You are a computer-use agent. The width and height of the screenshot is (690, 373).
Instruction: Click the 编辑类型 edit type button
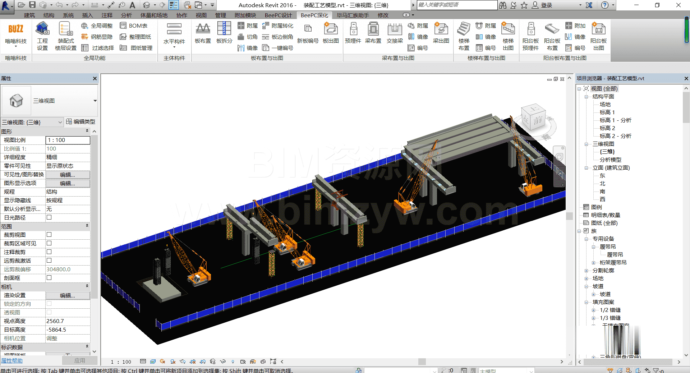click(81, 121)
